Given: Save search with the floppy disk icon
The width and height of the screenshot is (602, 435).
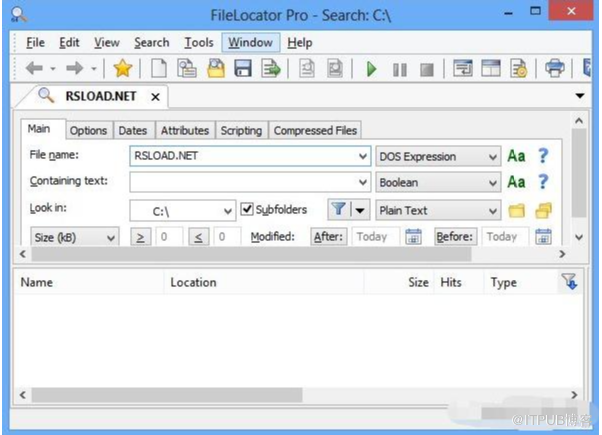Looking at the screenshot, I should pyautogui.click(x=243, y=69).
